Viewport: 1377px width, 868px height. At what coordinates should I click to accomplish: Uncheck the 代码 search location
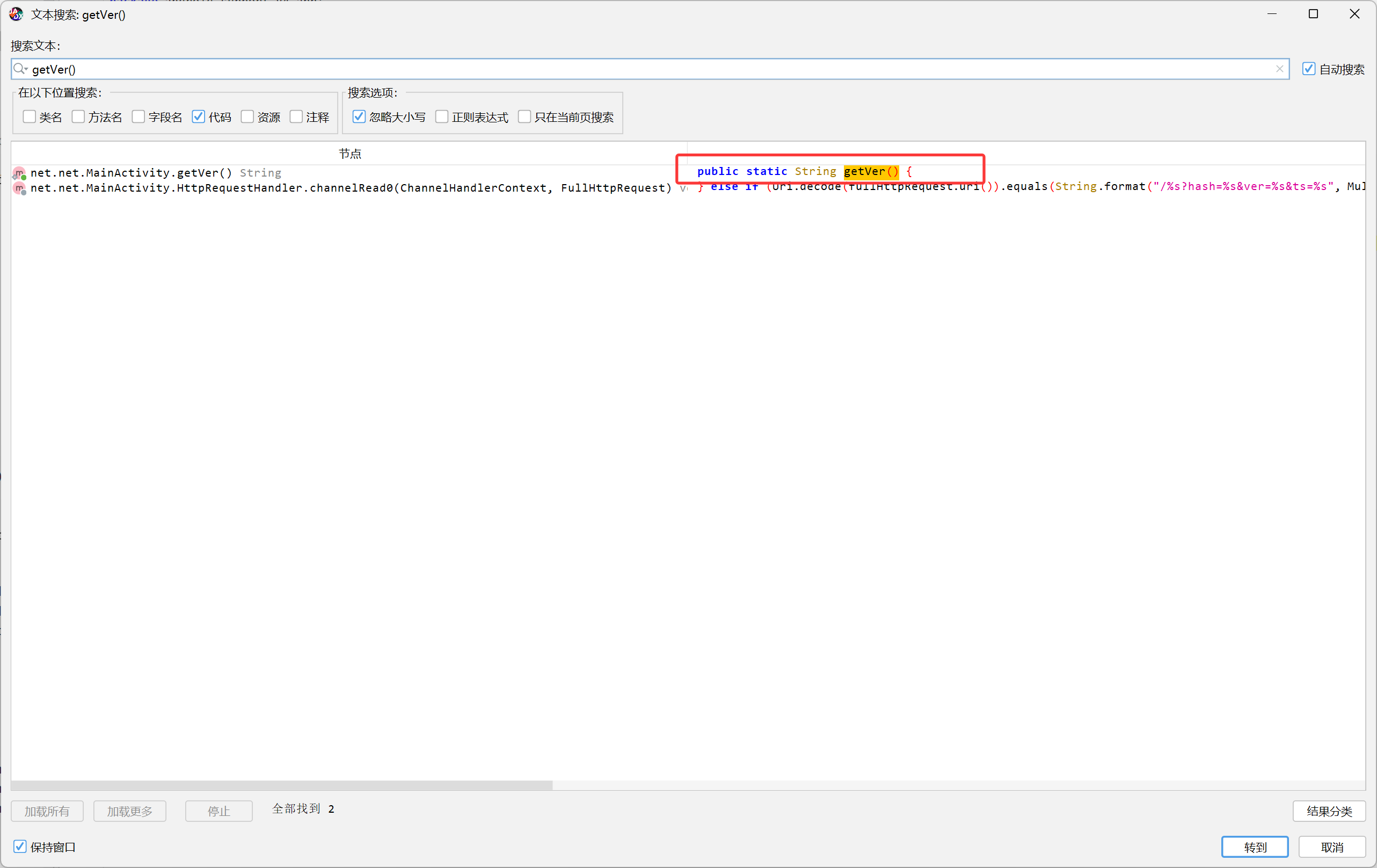point(199,116)
